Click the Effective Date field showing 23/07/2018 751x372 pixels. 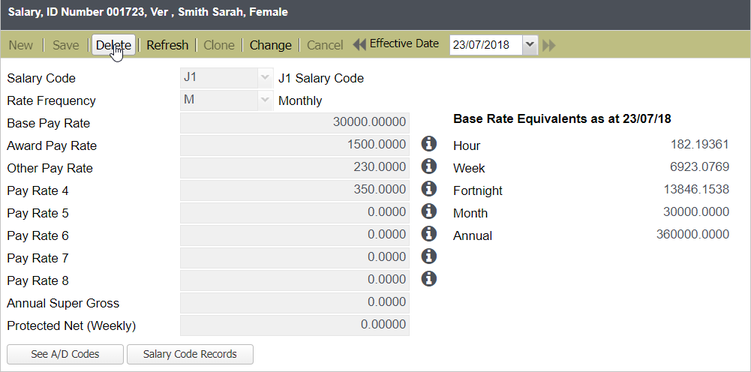pyautogui.click(x=486, y=45)
